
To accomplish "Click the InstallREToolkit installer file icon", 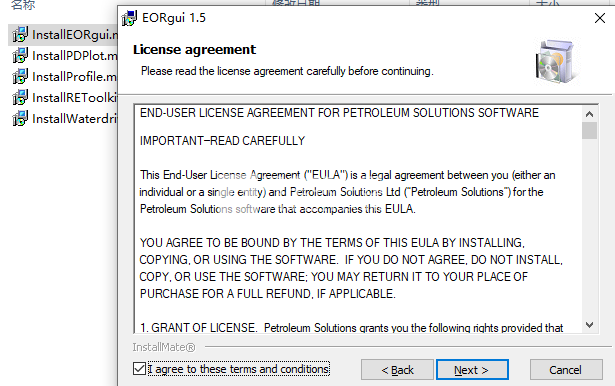I will (20, 97).
